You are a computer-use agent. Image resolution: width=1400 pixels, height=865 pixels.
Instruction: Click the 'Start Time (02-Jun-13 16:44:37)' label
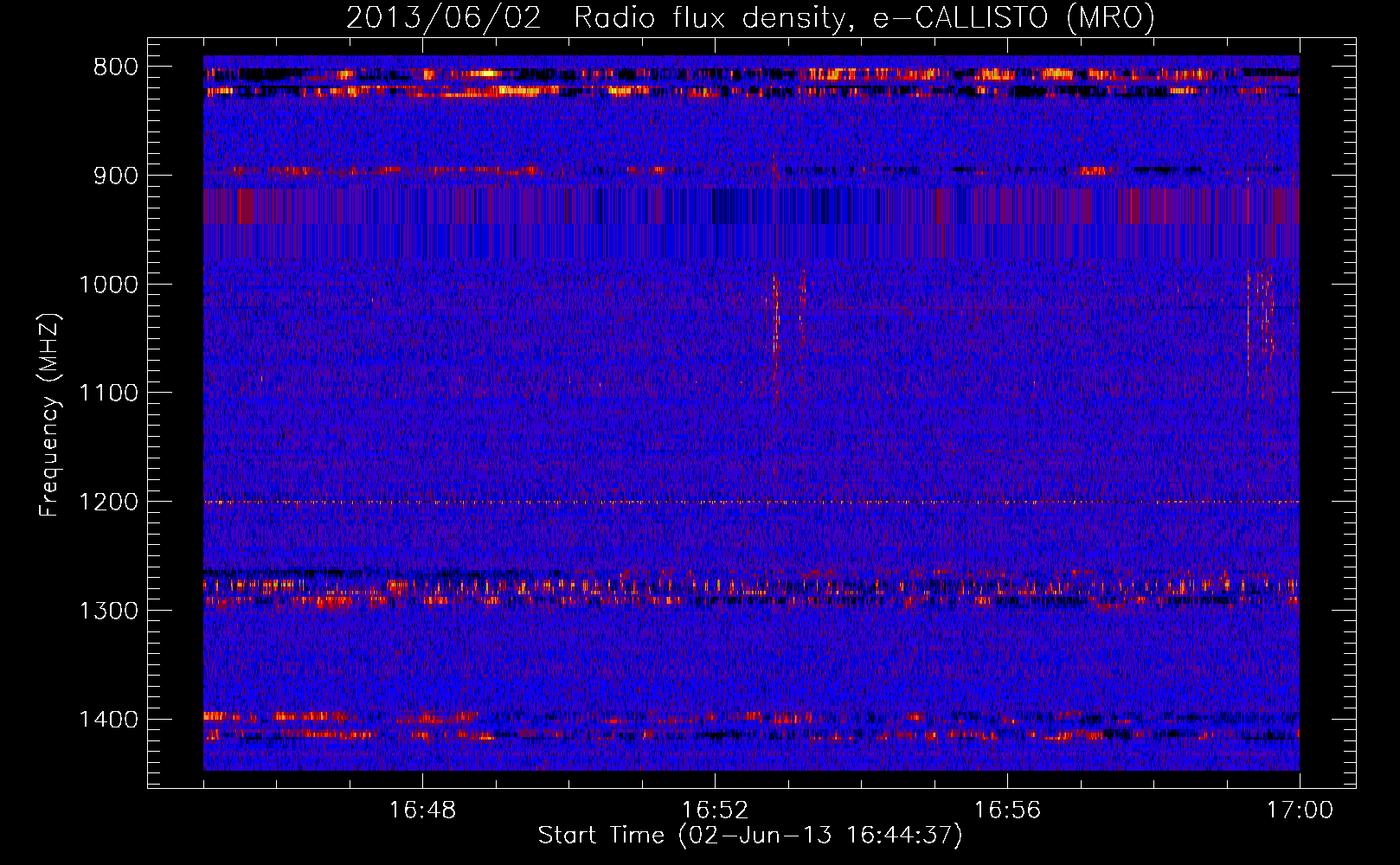750,836
